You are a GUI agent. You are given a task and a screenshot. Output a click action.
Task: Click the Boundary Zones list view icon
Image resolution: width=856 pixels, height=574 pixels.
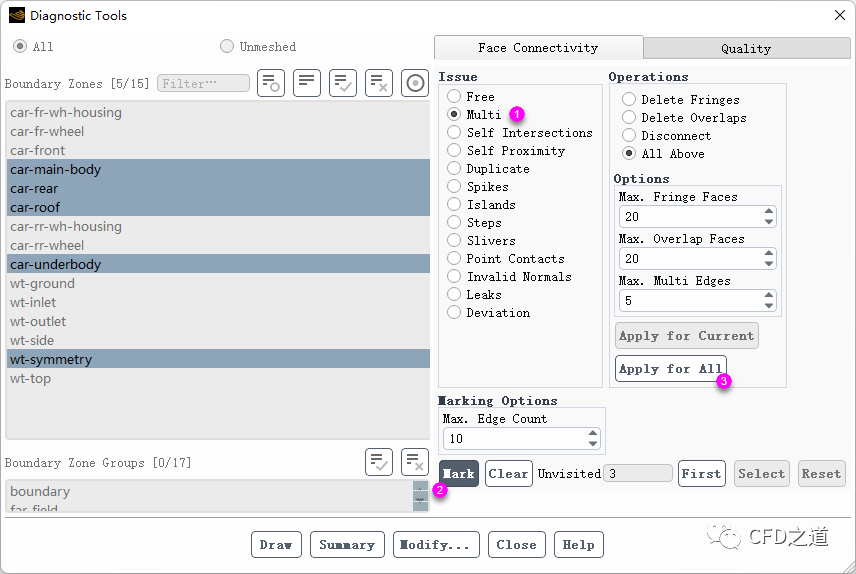(x=307, y=83)
